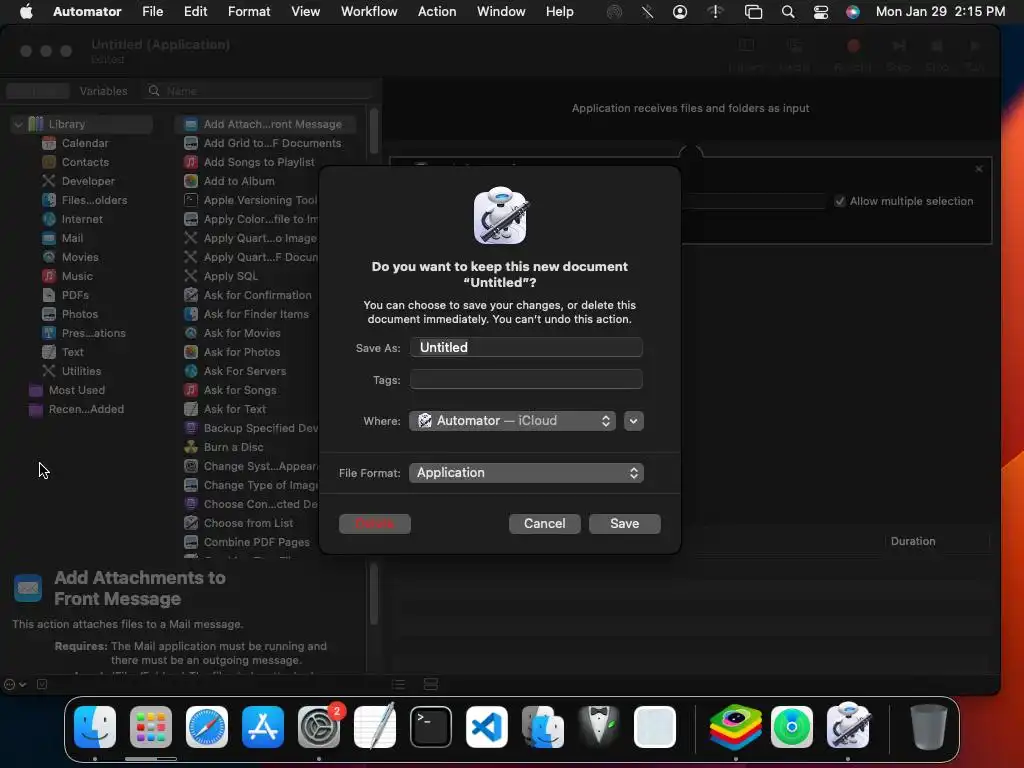Close the workflow action with X
This screenshot has width=1024, height=768.
point(979,169)
